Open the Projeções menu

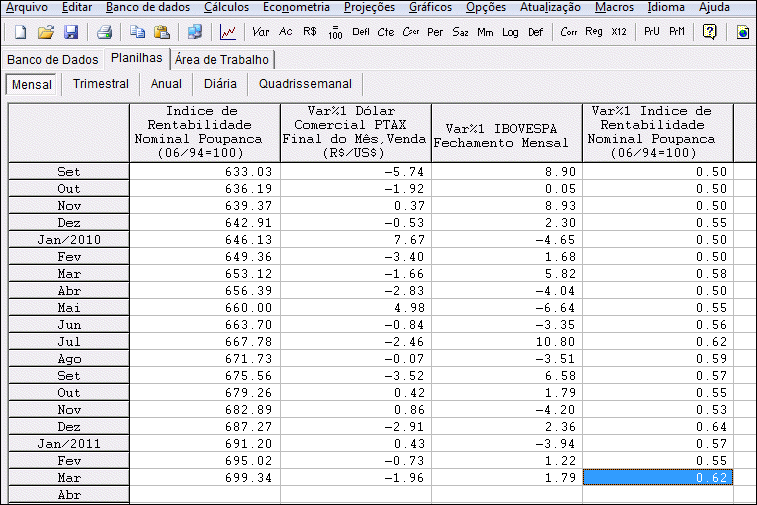[369, 7]
